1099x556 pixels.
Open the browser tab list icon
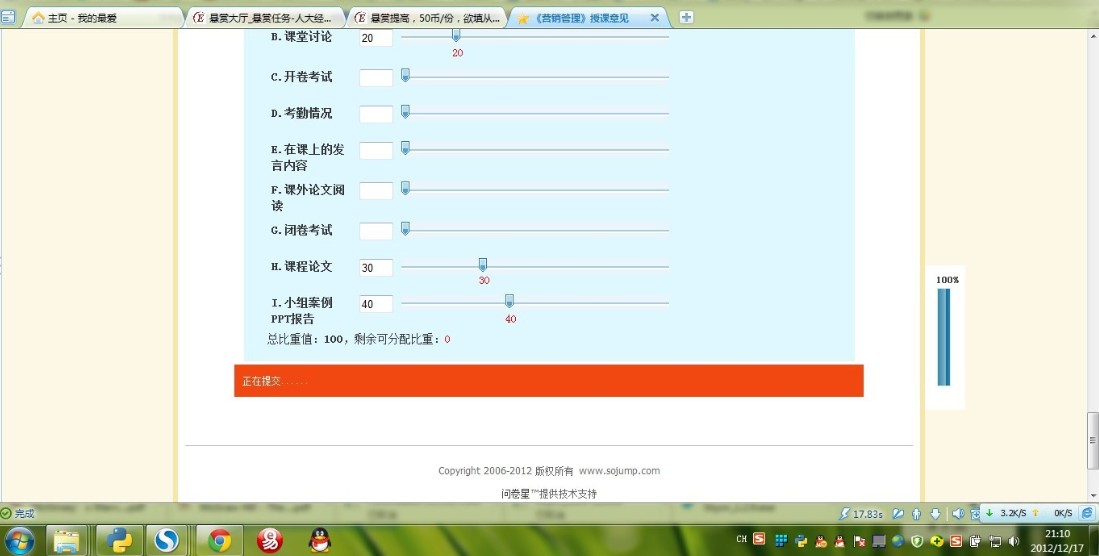[x=8, y=18]
